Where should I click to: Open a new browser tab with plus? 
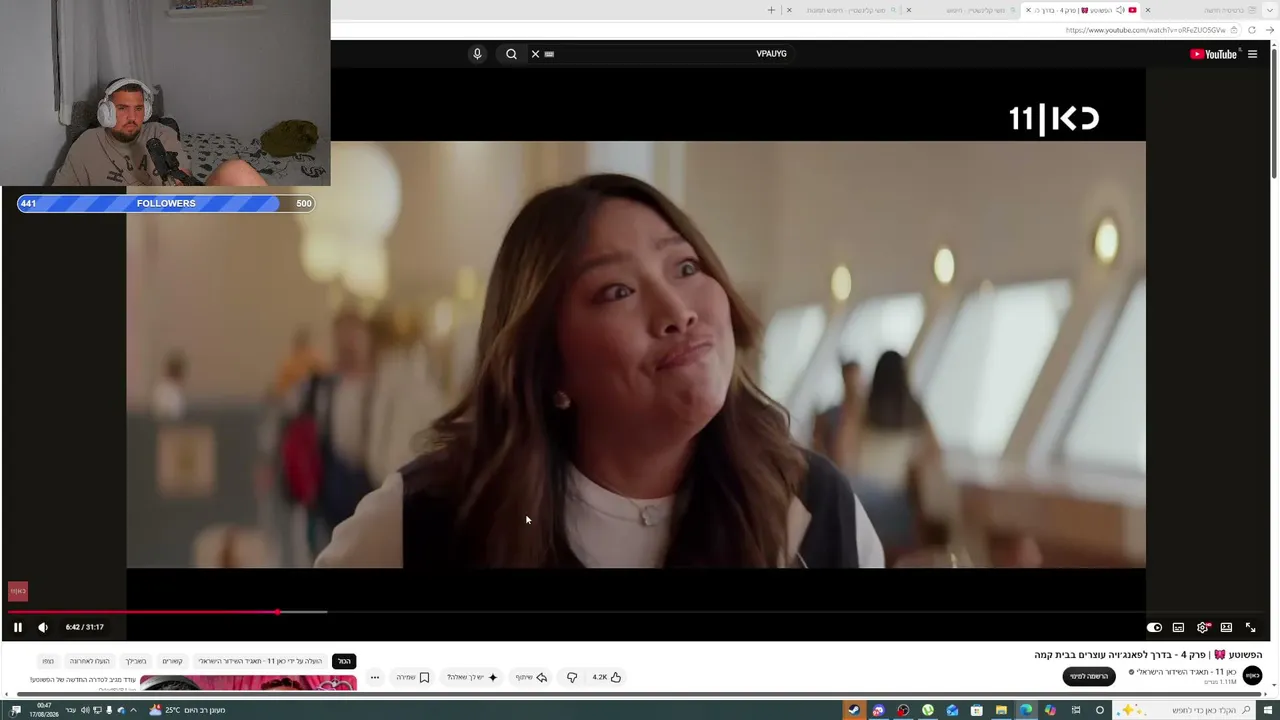pos(771,10)
